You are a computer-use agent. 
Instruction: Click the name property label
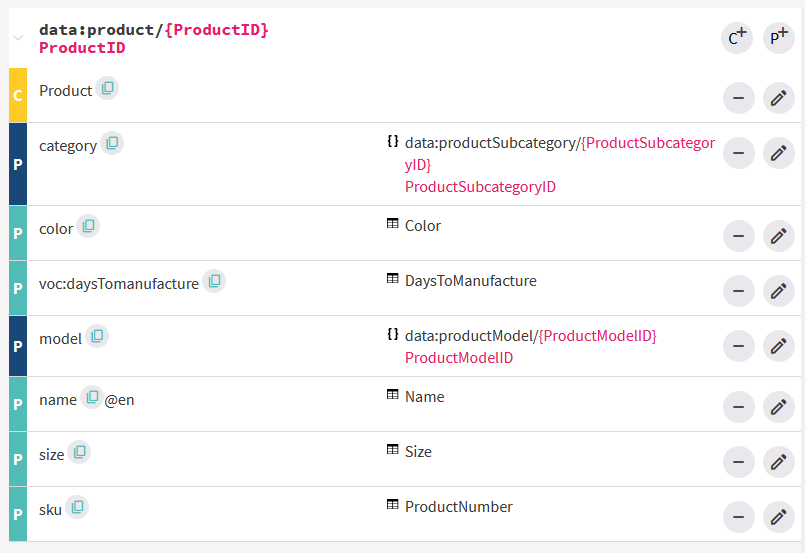(x=58, y=400)
